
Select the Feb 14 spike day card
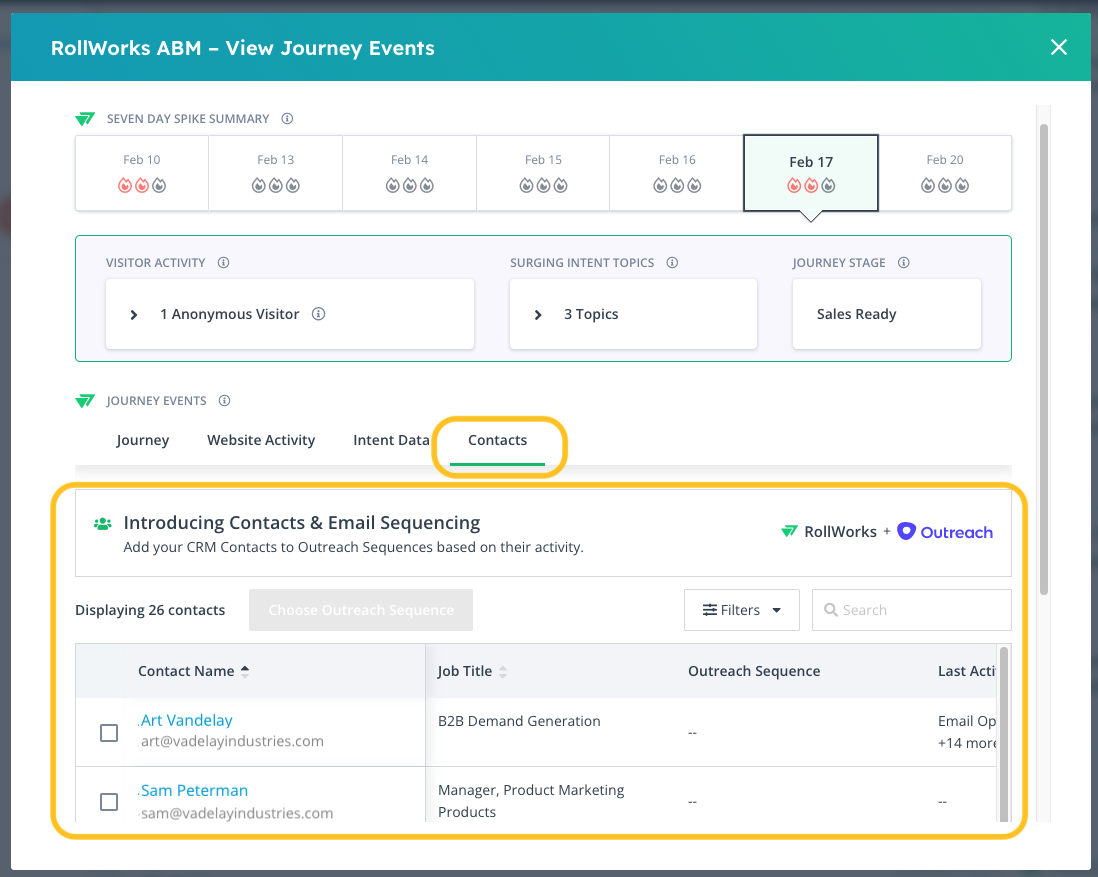click(410, 173)
